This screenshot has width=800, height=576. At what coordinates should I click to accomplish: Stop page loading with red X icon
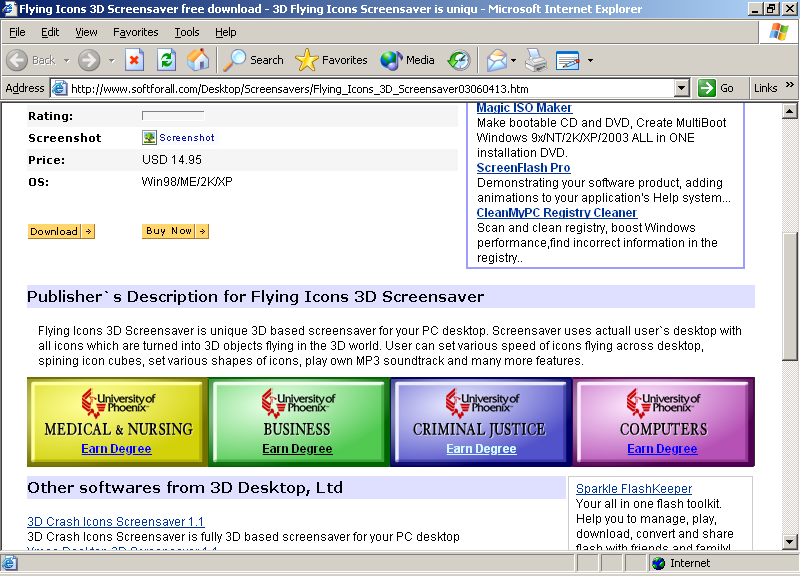point(134,60)
